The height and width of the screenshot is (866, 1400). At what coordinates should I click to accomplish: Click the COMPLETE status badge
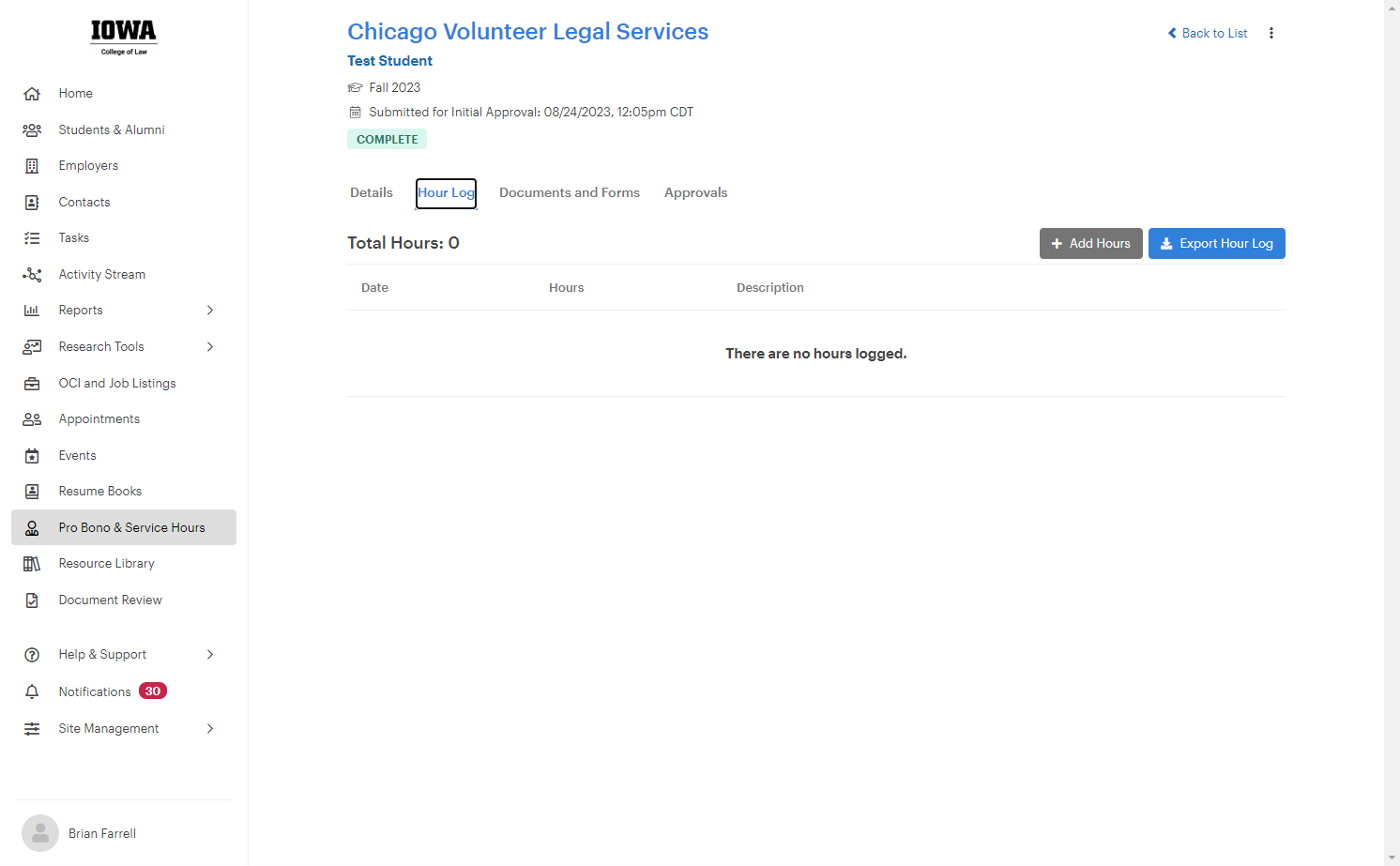[387, 140]
